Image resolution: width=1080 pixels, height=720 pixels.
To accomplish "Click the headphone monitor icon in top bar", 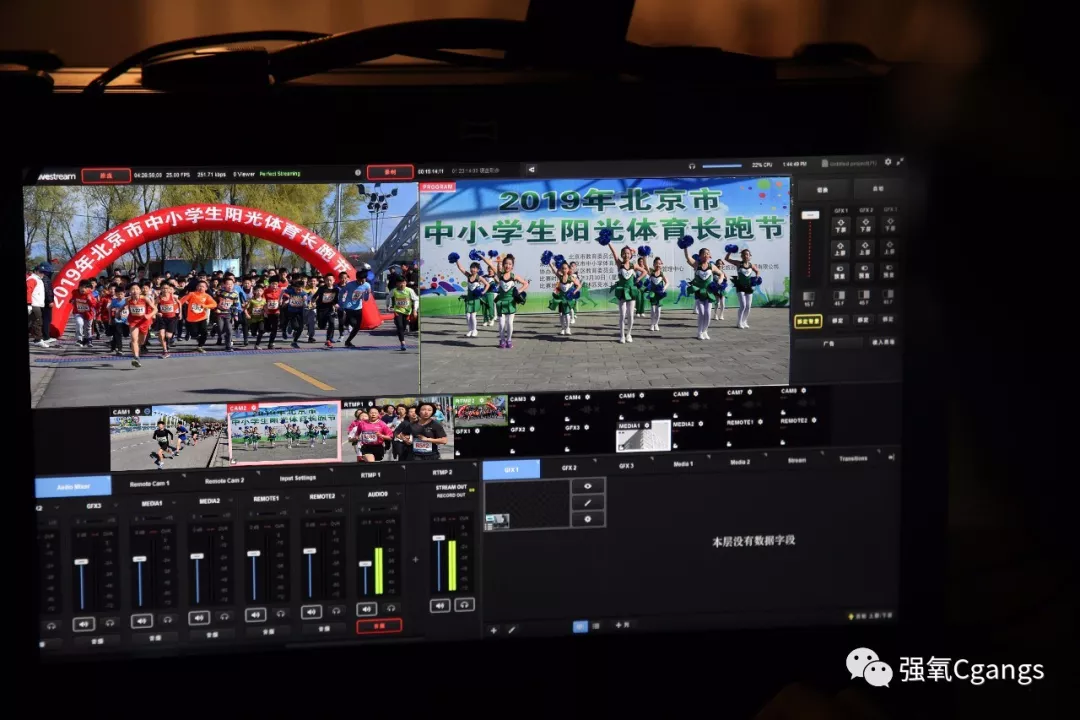I will (692, 166).
